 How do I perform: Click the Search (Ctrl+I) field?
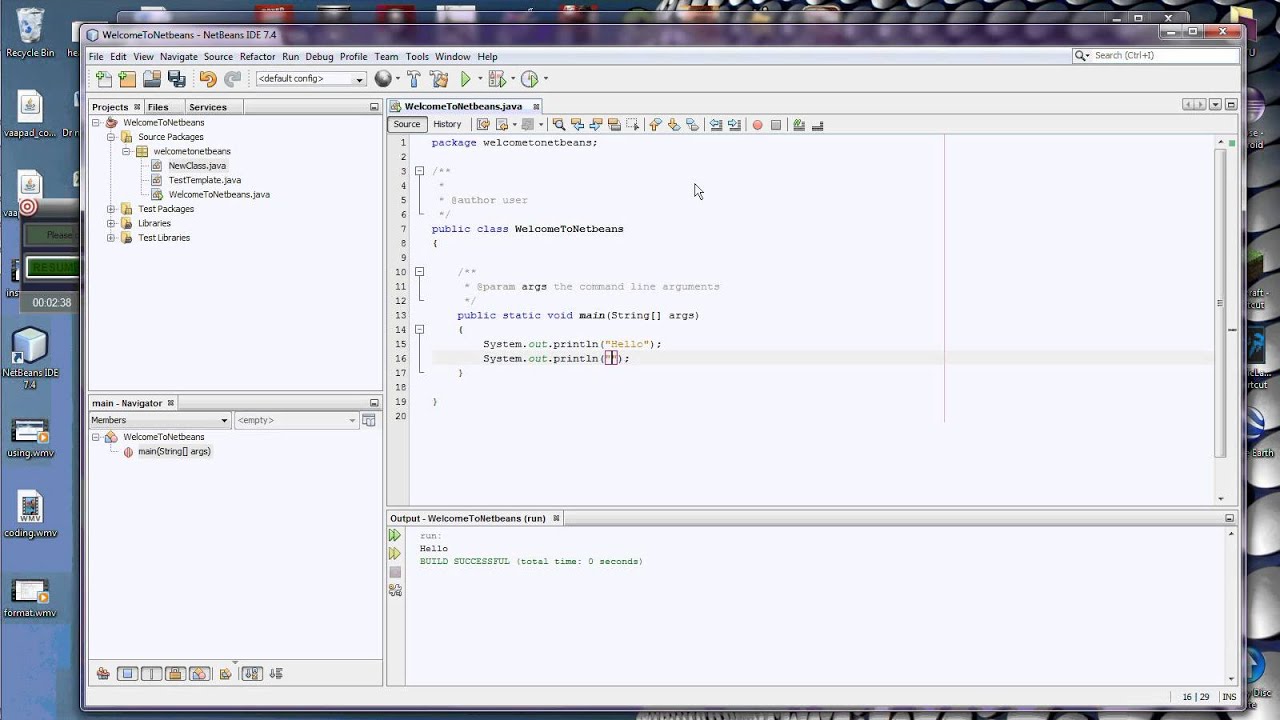[1153, 56]
